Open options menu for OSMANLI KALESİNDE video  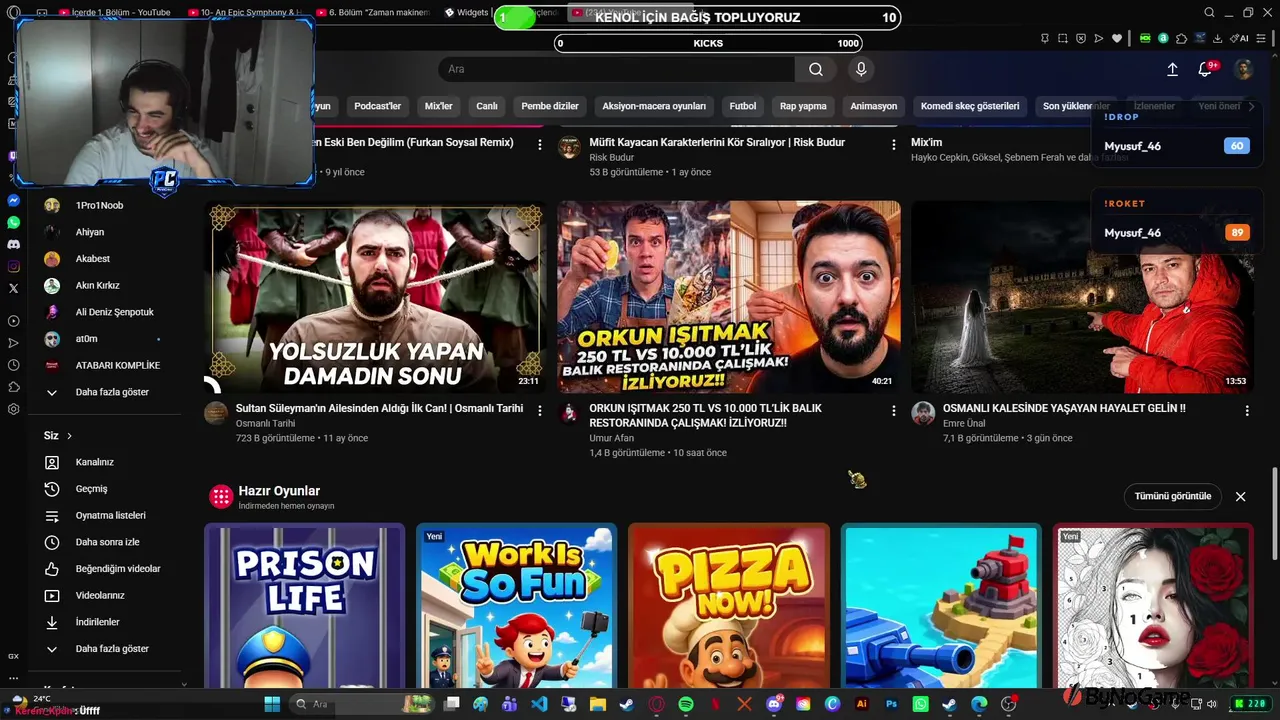click(1247, 411)
